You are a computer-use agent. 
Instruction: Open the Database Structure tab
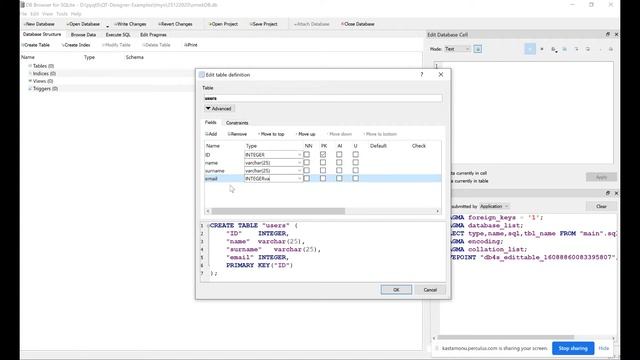pos(42,34)
